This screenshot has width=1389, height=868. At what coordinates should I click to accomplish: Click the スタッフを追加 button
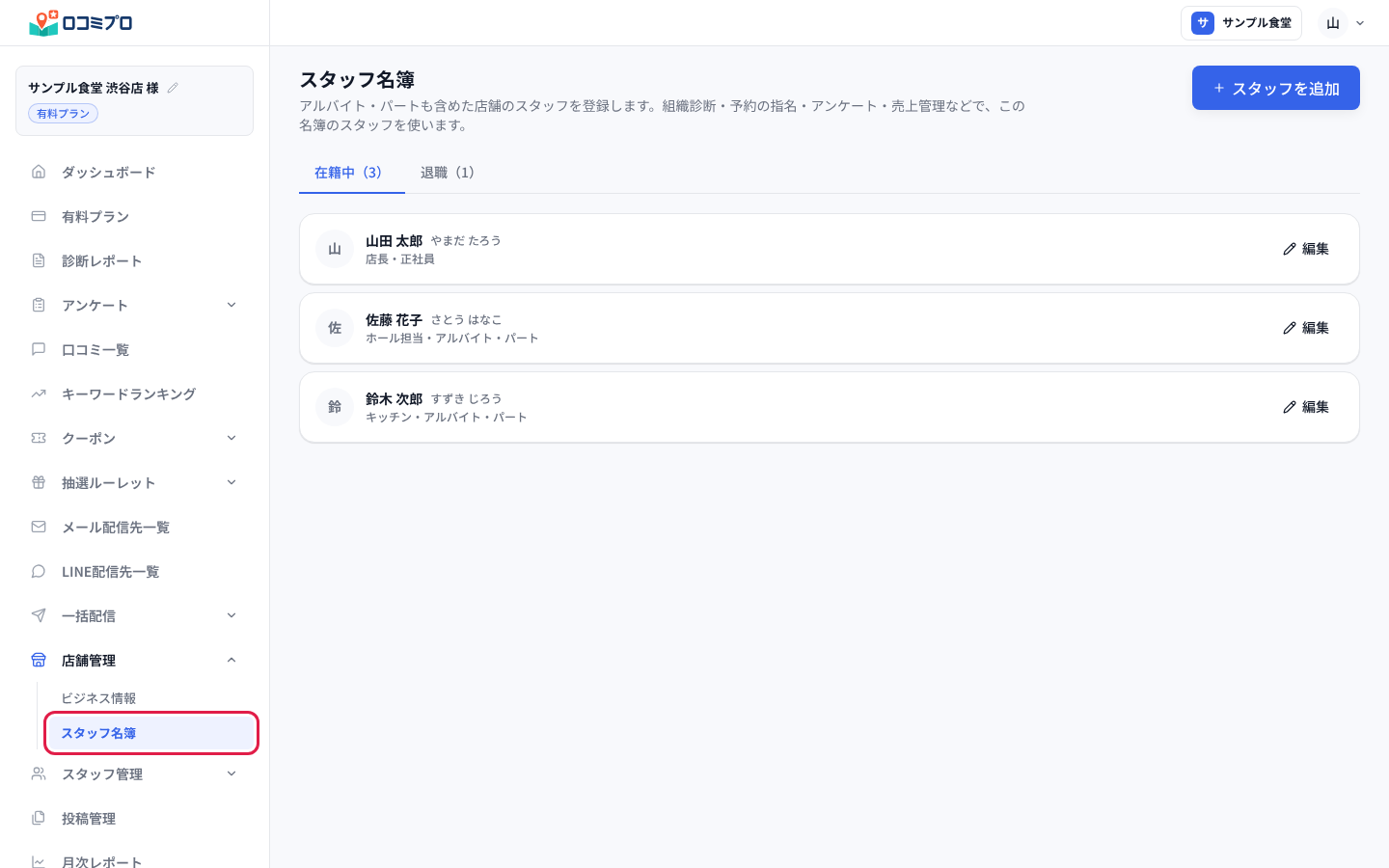(x=1276, y=88)
